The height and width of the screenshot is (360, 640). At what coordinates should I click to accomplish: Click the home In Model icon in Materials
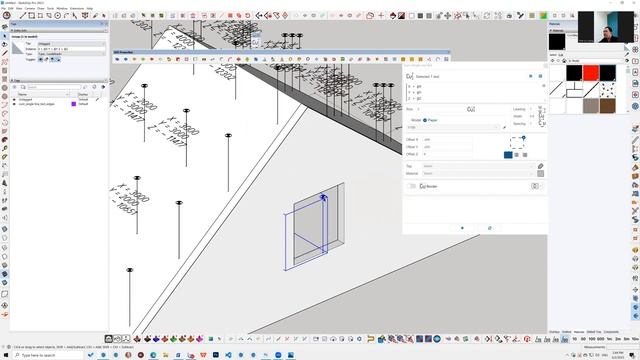click(564, 61)
